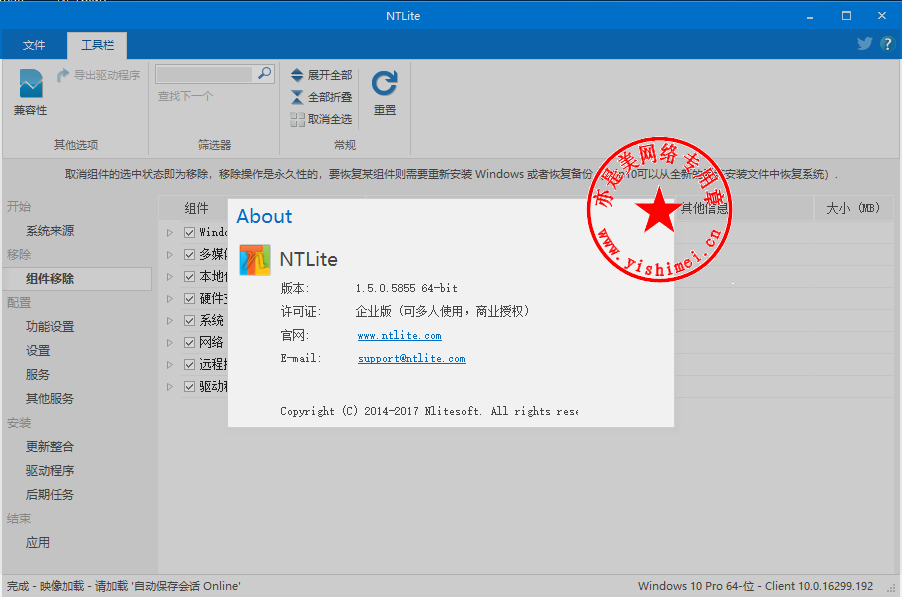Click version text 1.5.0.5855 64-bit

pos(406,288)
